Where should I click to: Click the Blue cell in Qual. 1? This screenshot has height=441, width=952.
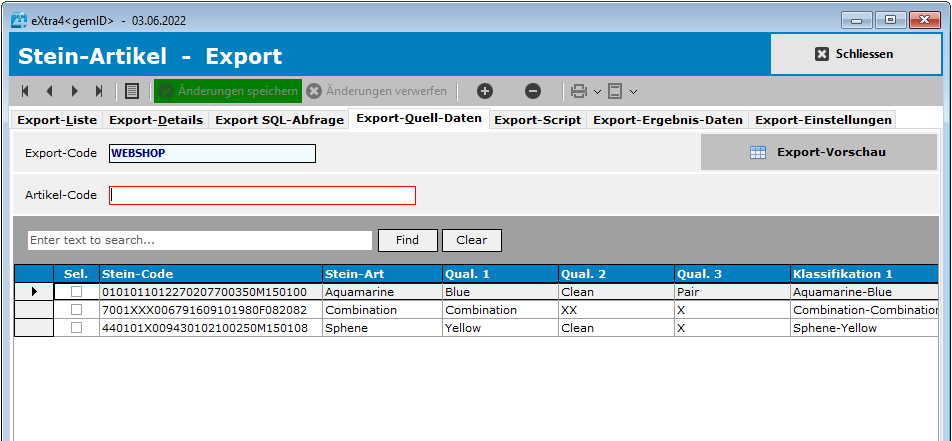pos(500,292)
